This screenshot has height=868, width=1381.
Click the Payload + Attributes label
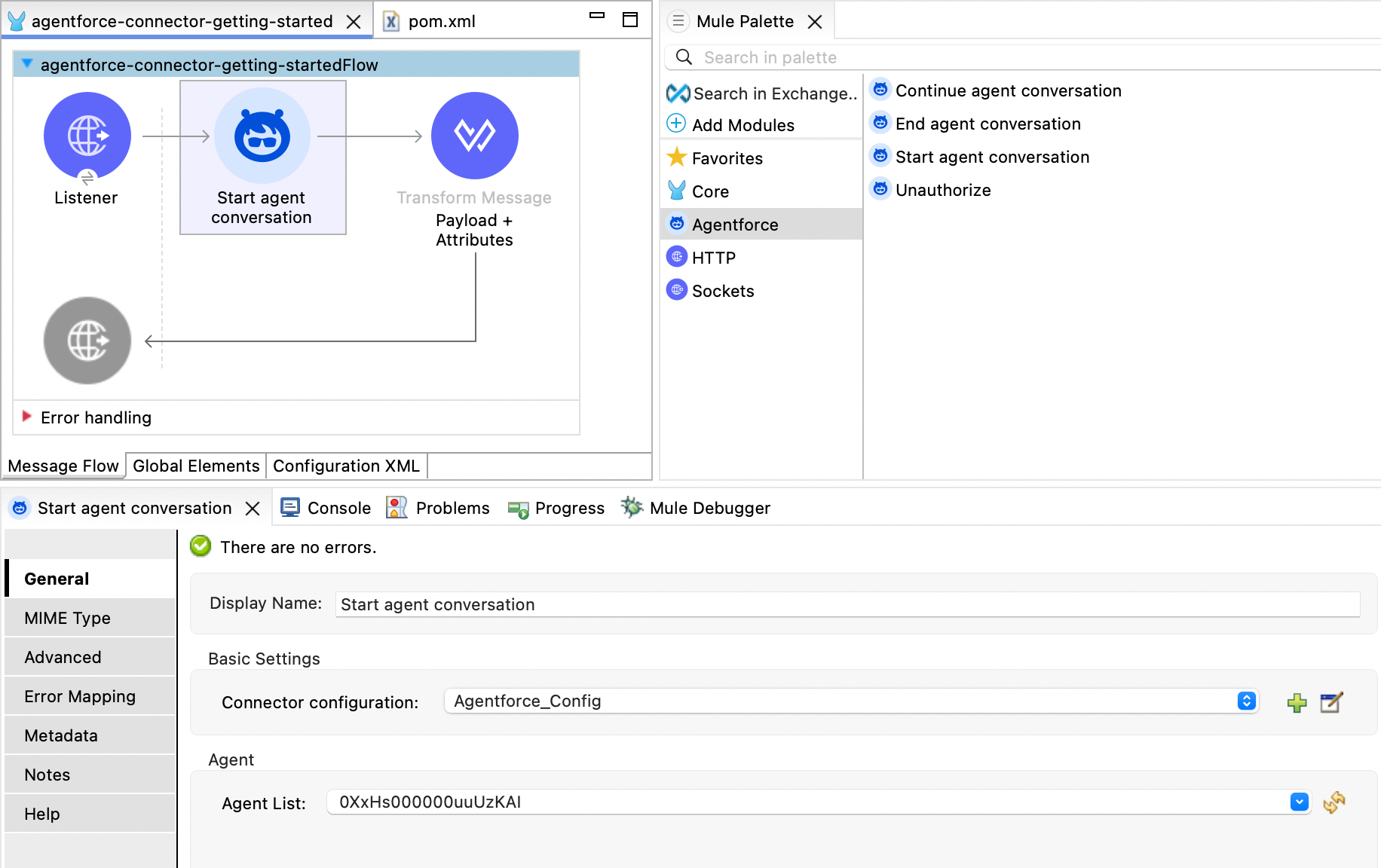point(474,230)
